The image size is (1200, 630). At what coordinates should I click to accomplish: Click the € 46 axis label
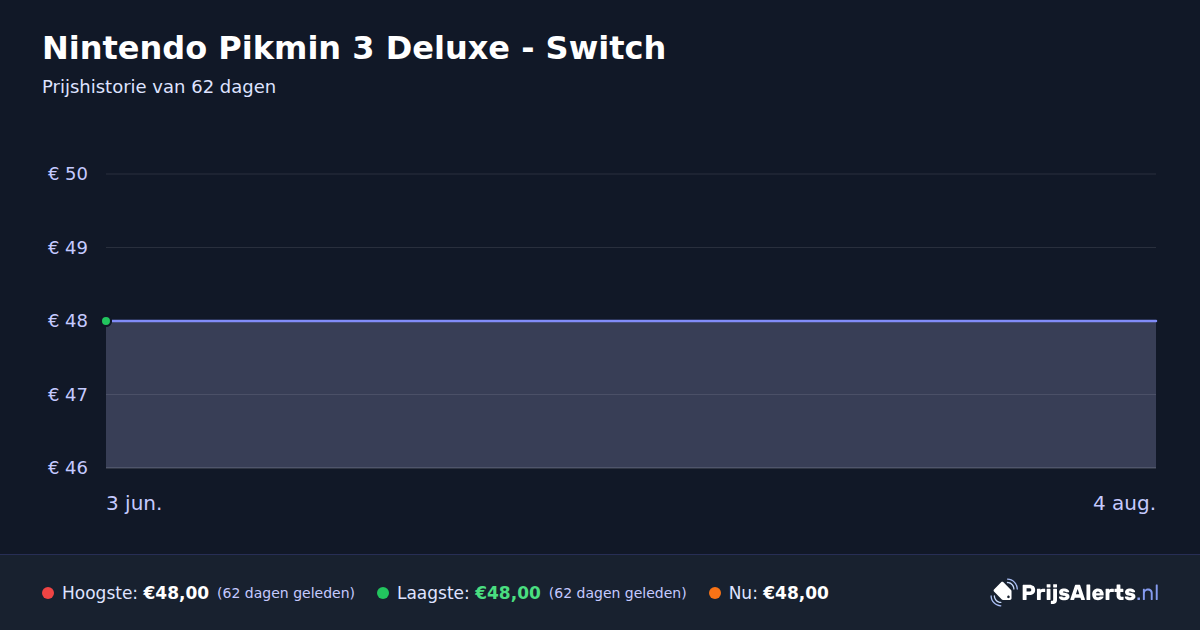pyautogui.click(x=68, y=468)
